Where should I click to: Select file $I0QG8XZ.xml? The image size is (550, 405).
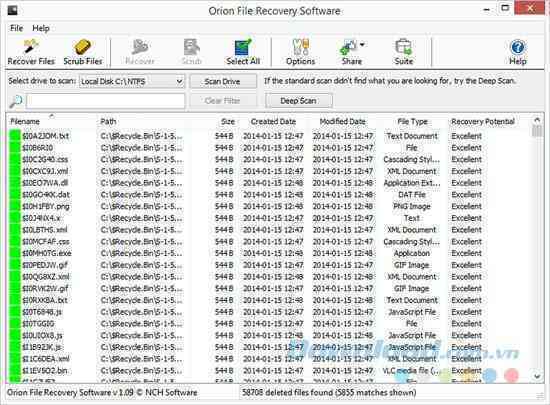46,277
